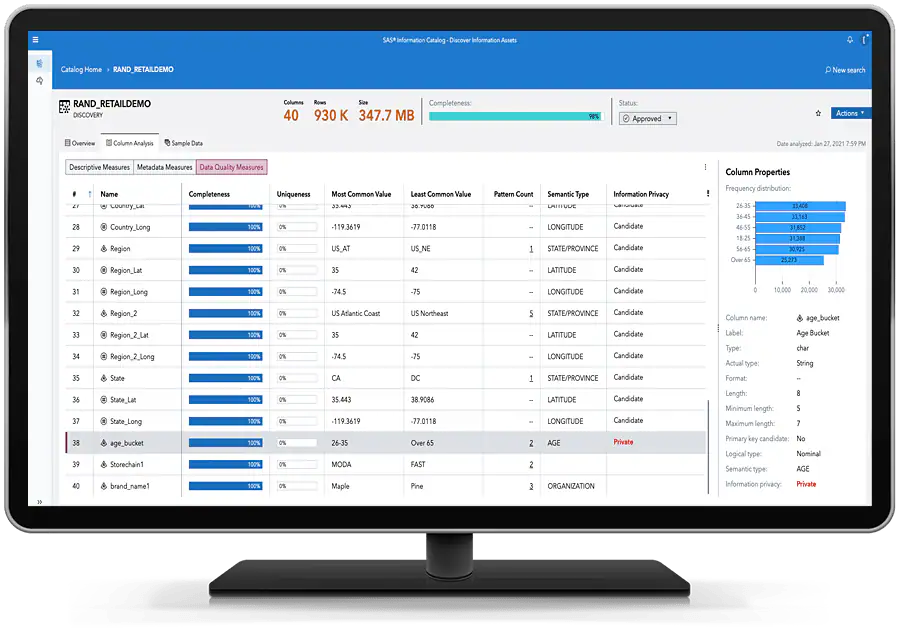Click the completeness bar for Region row
Image resolution: width=900 pixels, height=629 pixels.
click(226, 249)
